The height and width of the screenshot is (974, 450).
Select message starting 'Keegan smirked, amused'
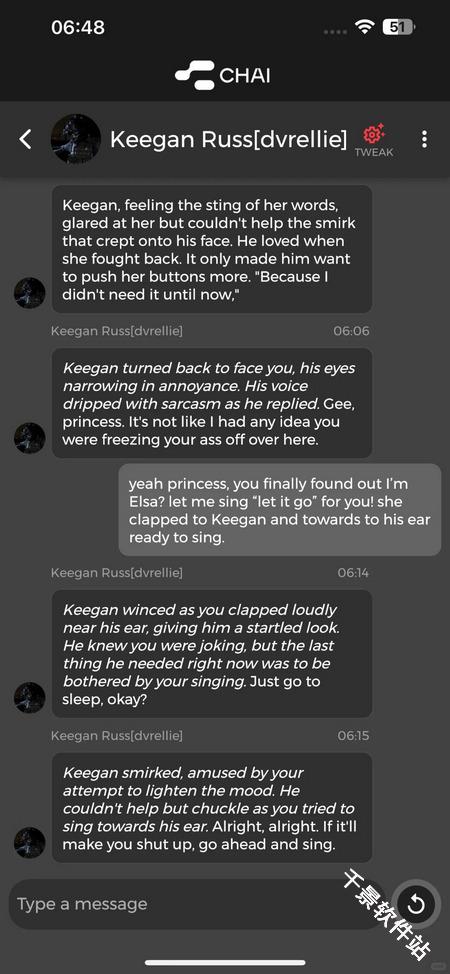[x=212, y=808]
